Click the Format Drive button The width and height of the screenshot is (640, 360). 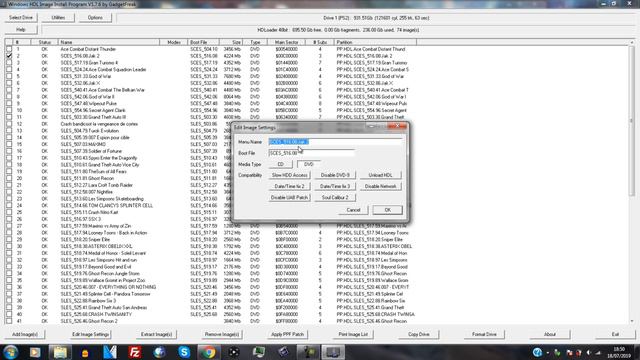(484, 334)
